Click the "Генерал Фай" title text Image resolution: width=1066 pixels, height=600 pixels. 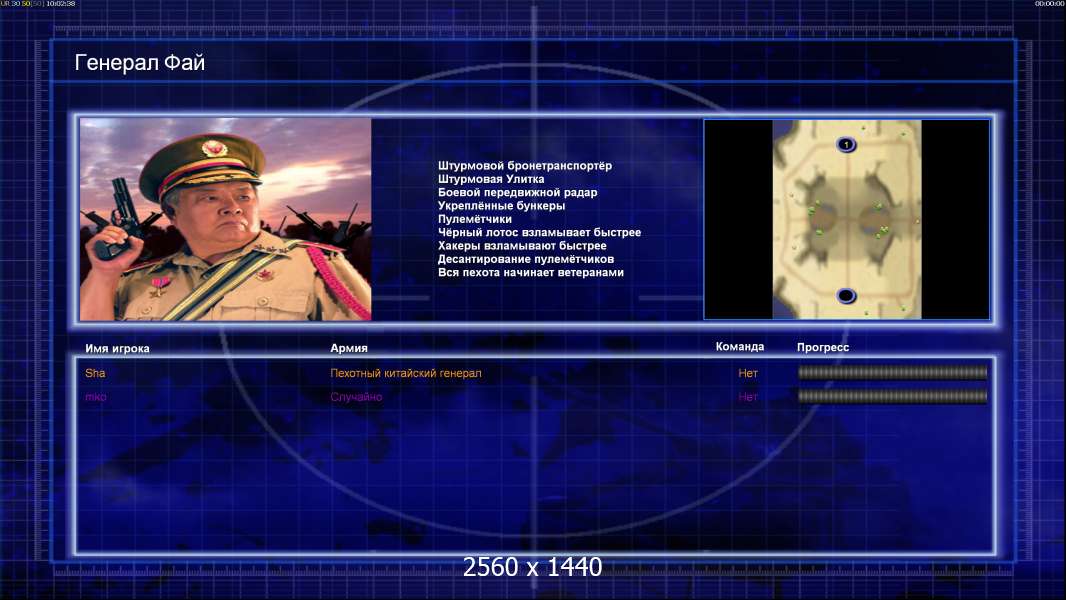pos(139,63)
